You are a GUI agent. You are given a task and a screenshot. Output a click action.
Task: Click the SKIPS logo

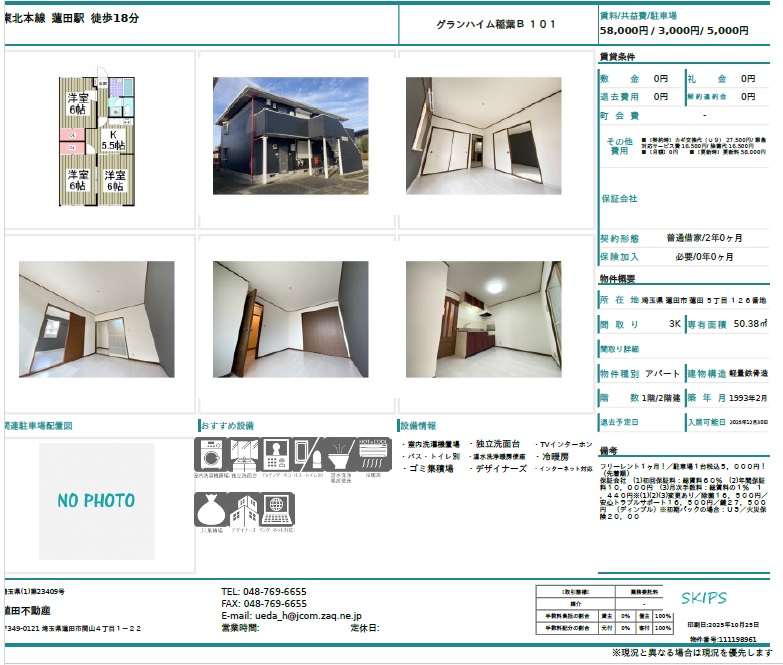pos(704,598)
